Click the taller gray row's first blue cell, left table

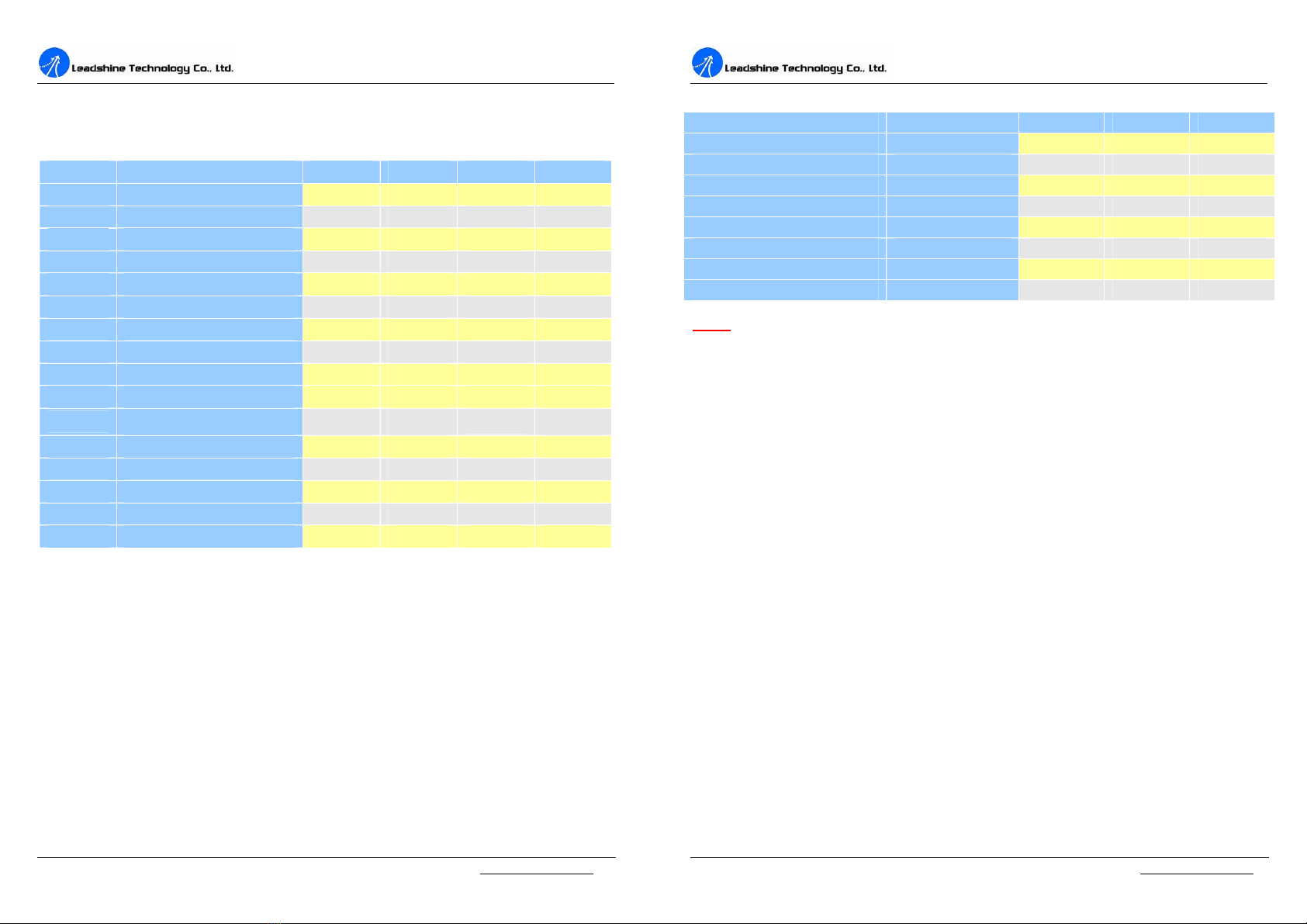pyautogui.click(x=78, y=421)
